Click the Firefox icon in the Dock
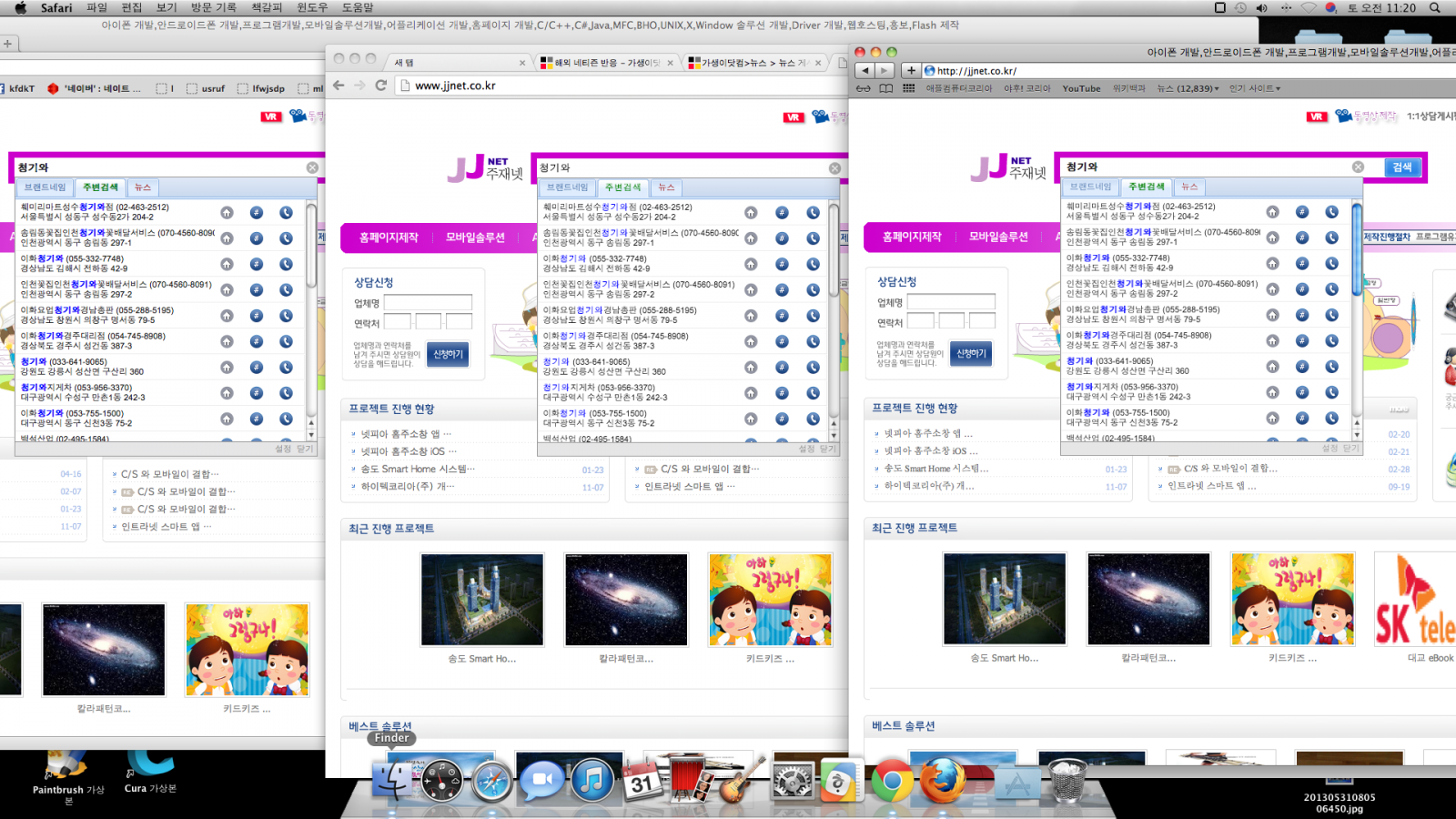The width and height of the screenshot is (1456, 819). pyautogui.click(x=942, y=781)
